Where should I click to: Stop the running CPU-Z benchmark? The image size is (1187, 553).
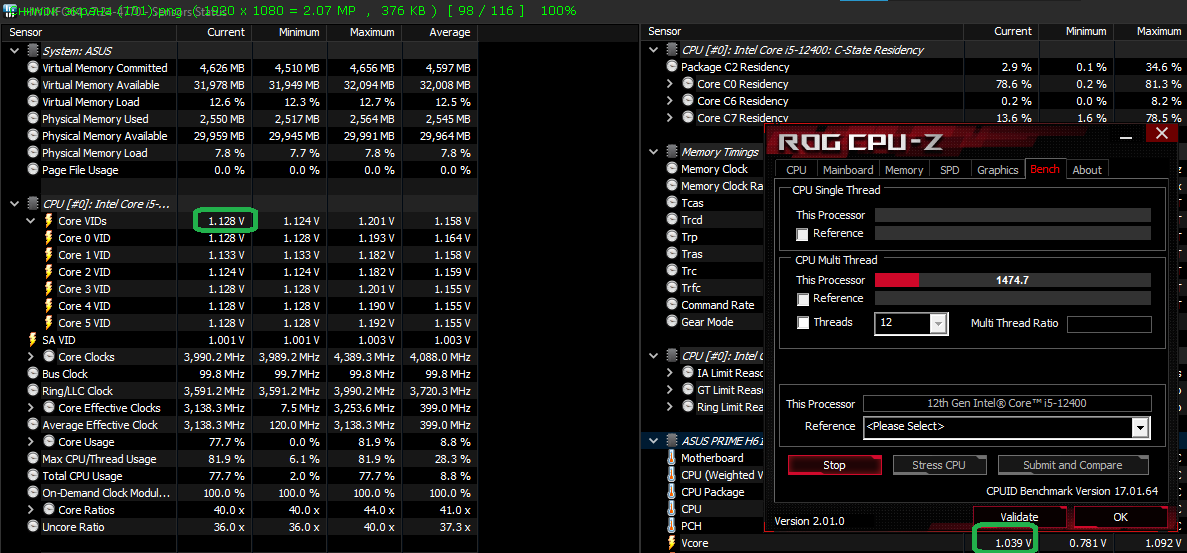click(x=834, y=465)
